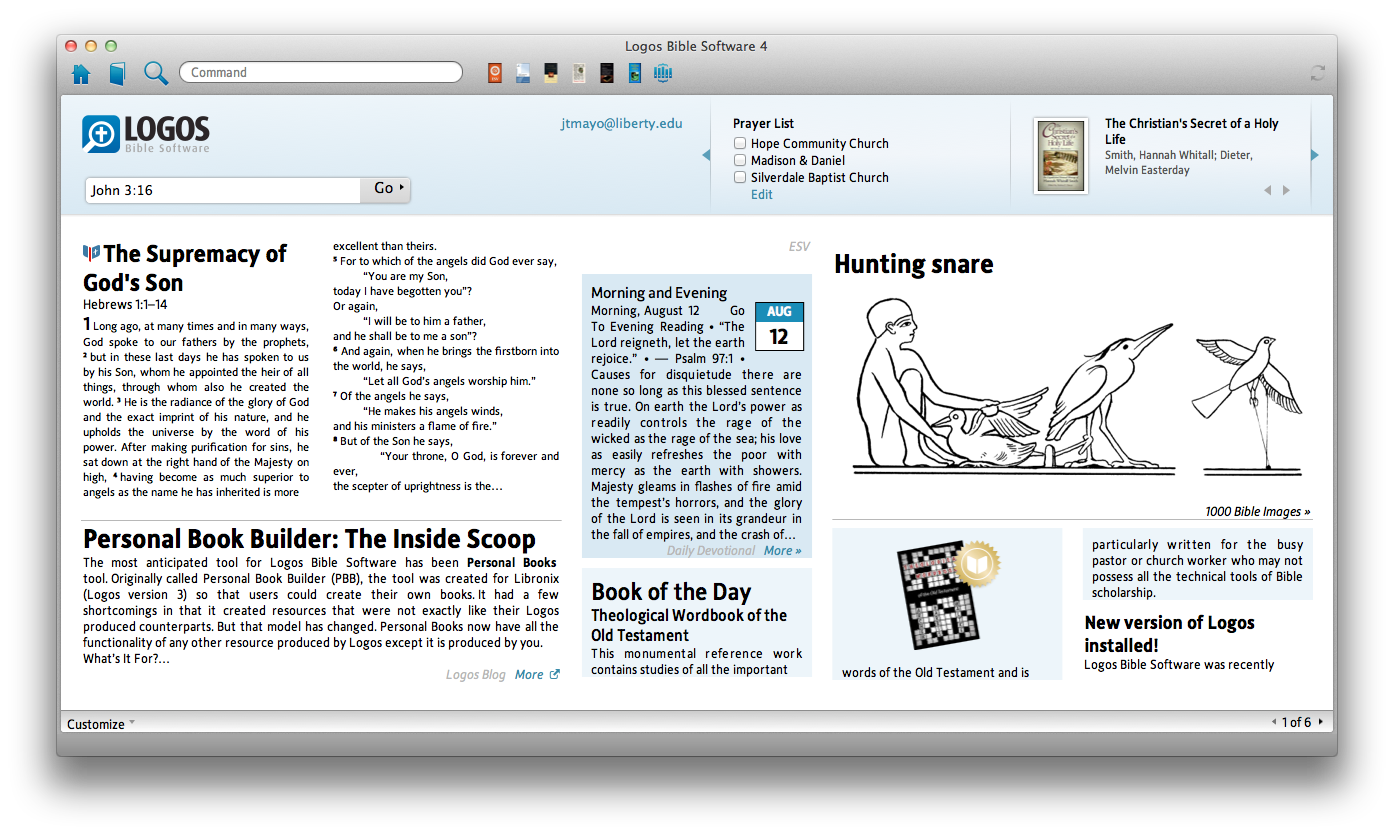Show the next book with small right arrow
The image size is (1394, 835).
[x=1286, y=190]
